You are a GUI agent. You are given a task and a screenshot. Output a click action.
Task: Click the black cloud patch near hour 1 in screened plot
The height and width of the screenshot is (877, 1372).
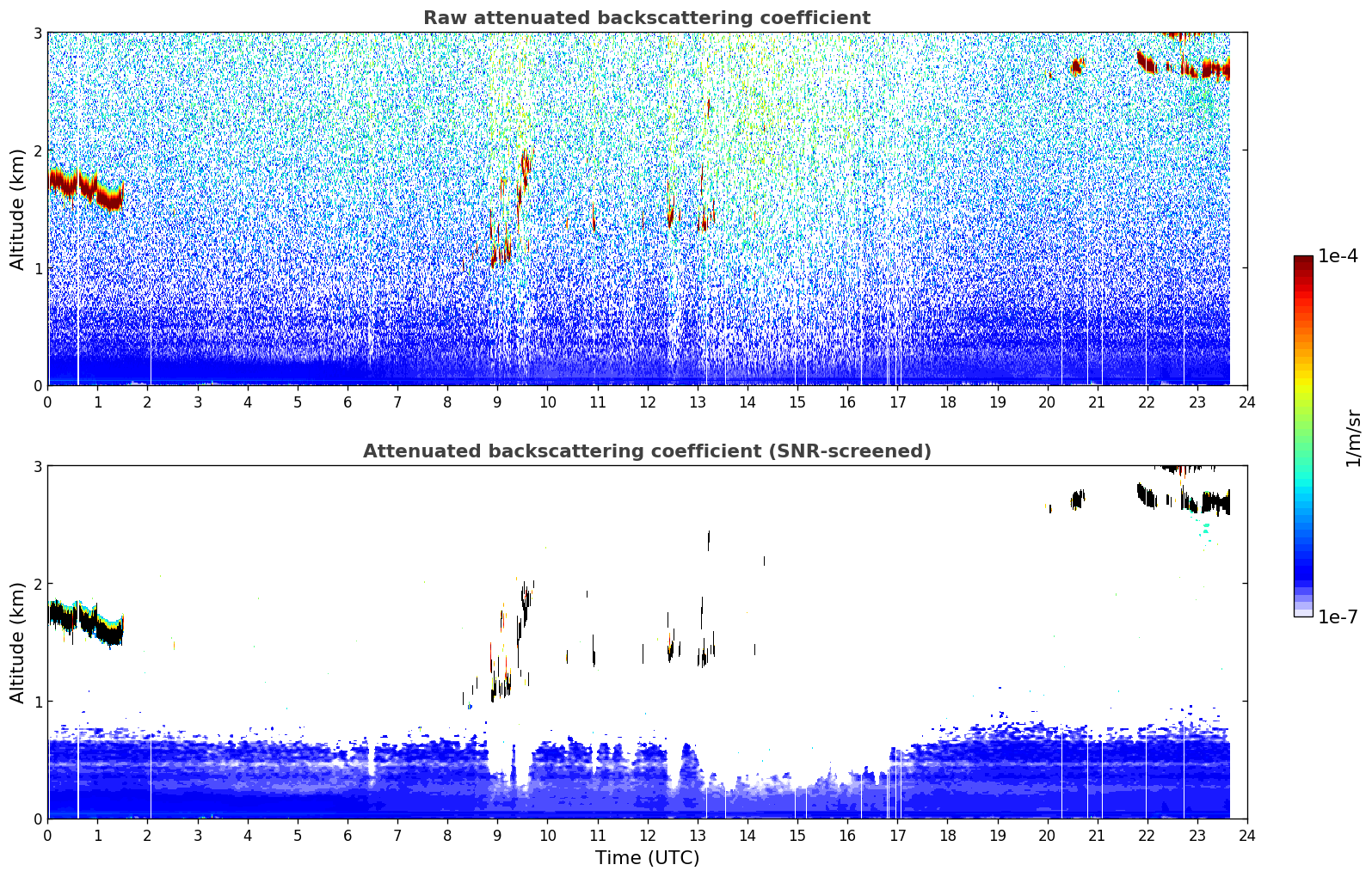pos(86,623)
